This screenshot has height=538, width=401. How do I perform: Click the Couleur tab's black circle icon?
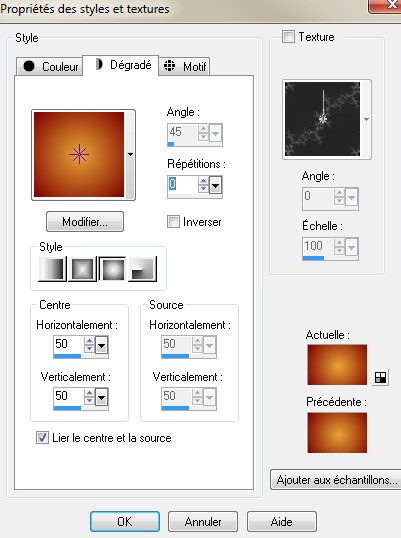[x=29, y=66]
